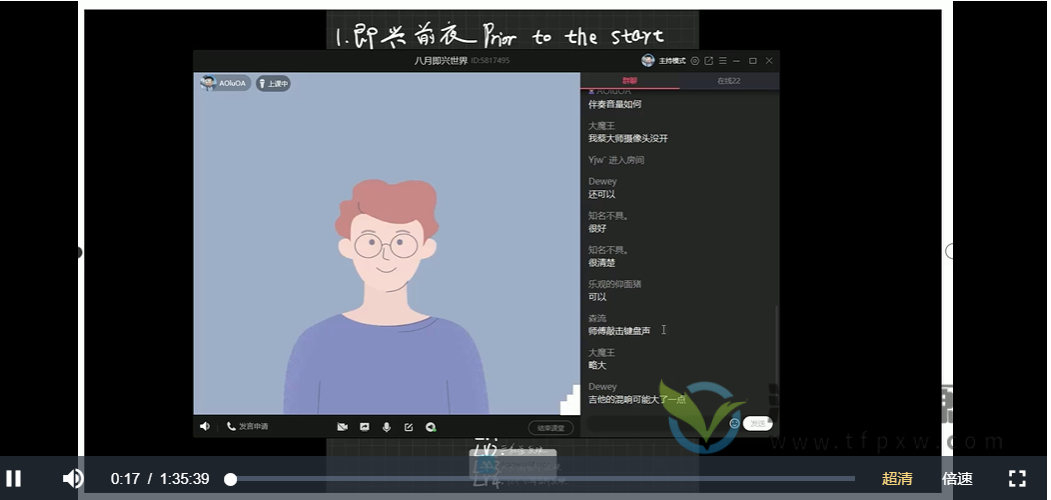The width and height of the screenshot is (1051, 500).
Task: Change video quality via 超清
Action: [897, 479]
